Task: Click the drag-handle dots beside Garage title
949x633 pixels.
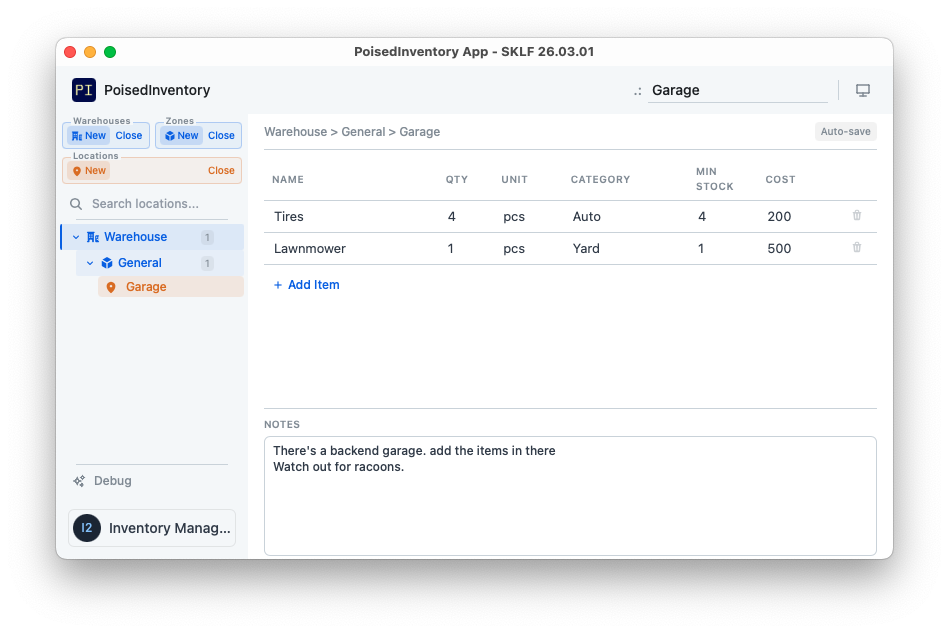Action: 637,91
